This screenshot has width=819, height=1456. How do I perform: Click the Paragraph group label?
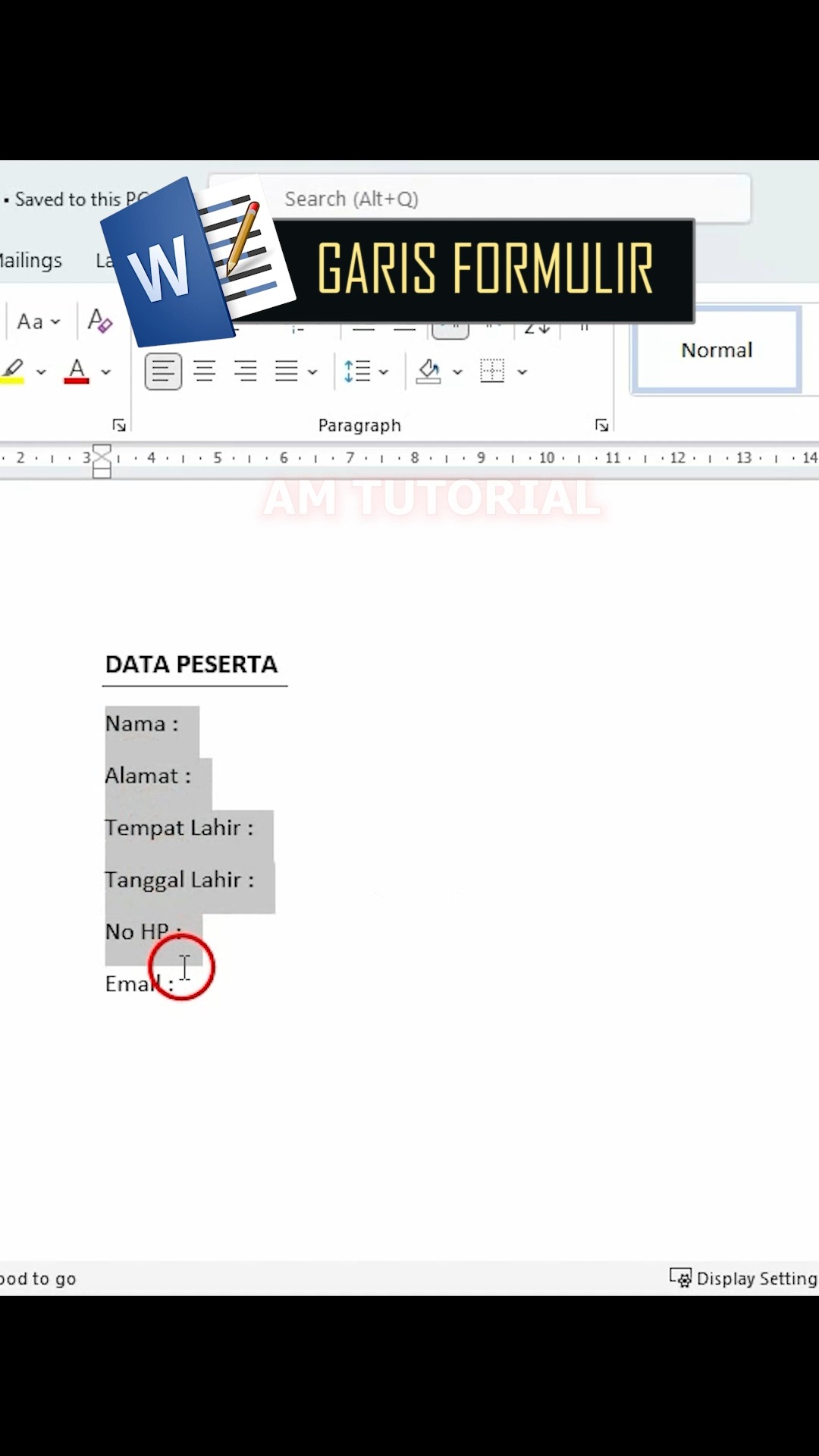pyautogui.click(x=359, y=425)
